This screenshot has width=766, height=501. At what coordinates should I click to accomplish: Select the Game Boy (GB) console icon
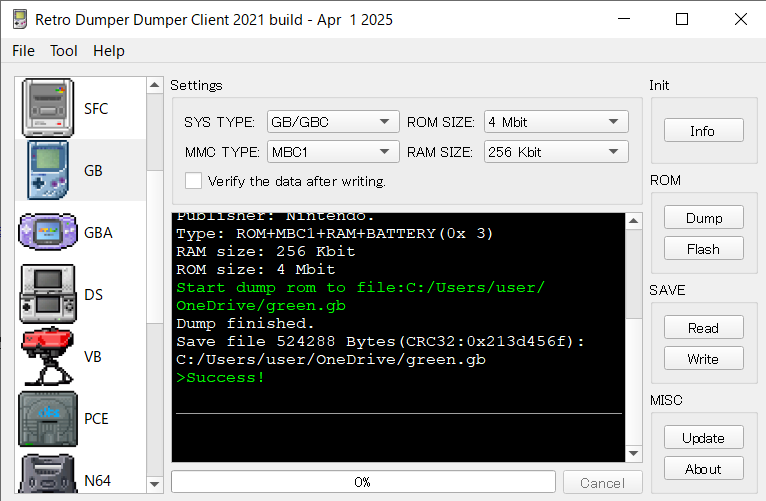click(48, 170)
